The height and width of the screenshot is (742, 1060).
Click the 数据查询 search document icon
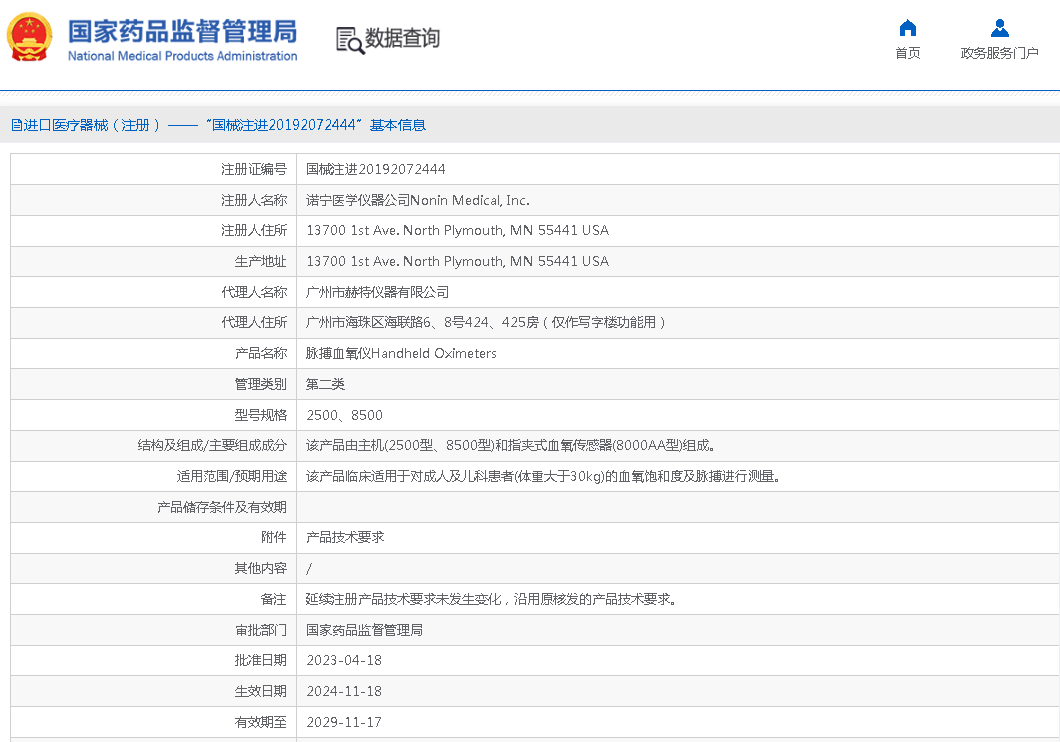(x=350, y=41)
